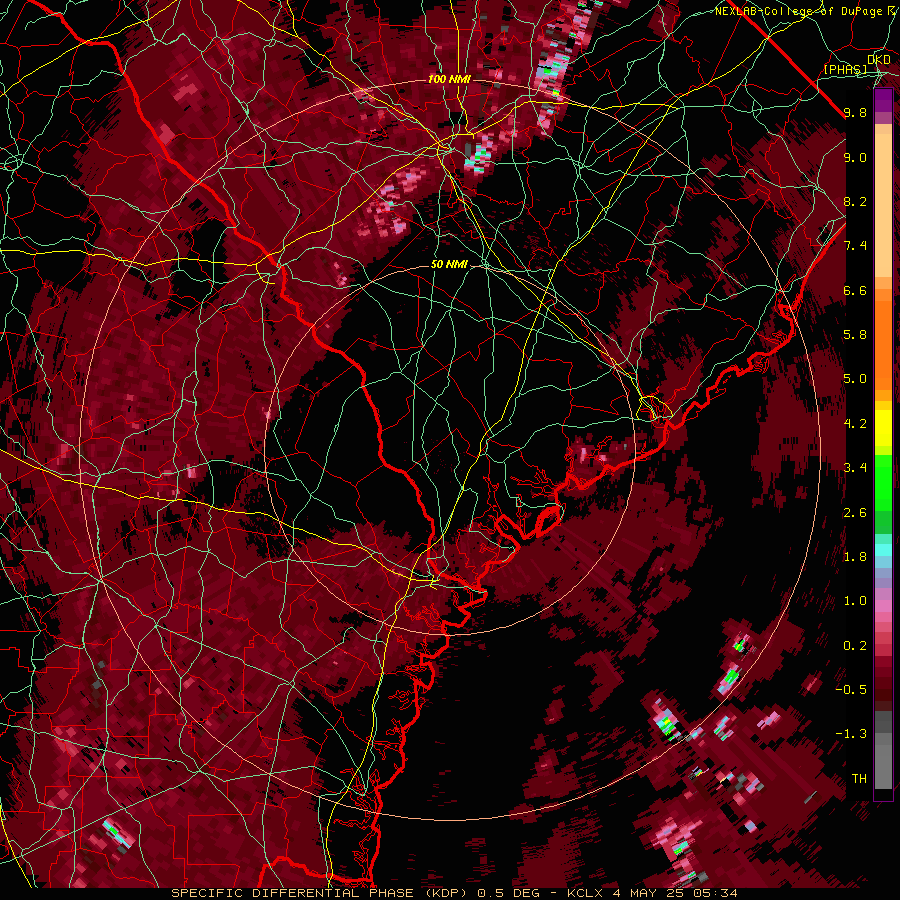Pick the cyan band beside 1.8 on scale
Image resolution: width=900 pixels, height=900 pixels.
pos(883,550)
